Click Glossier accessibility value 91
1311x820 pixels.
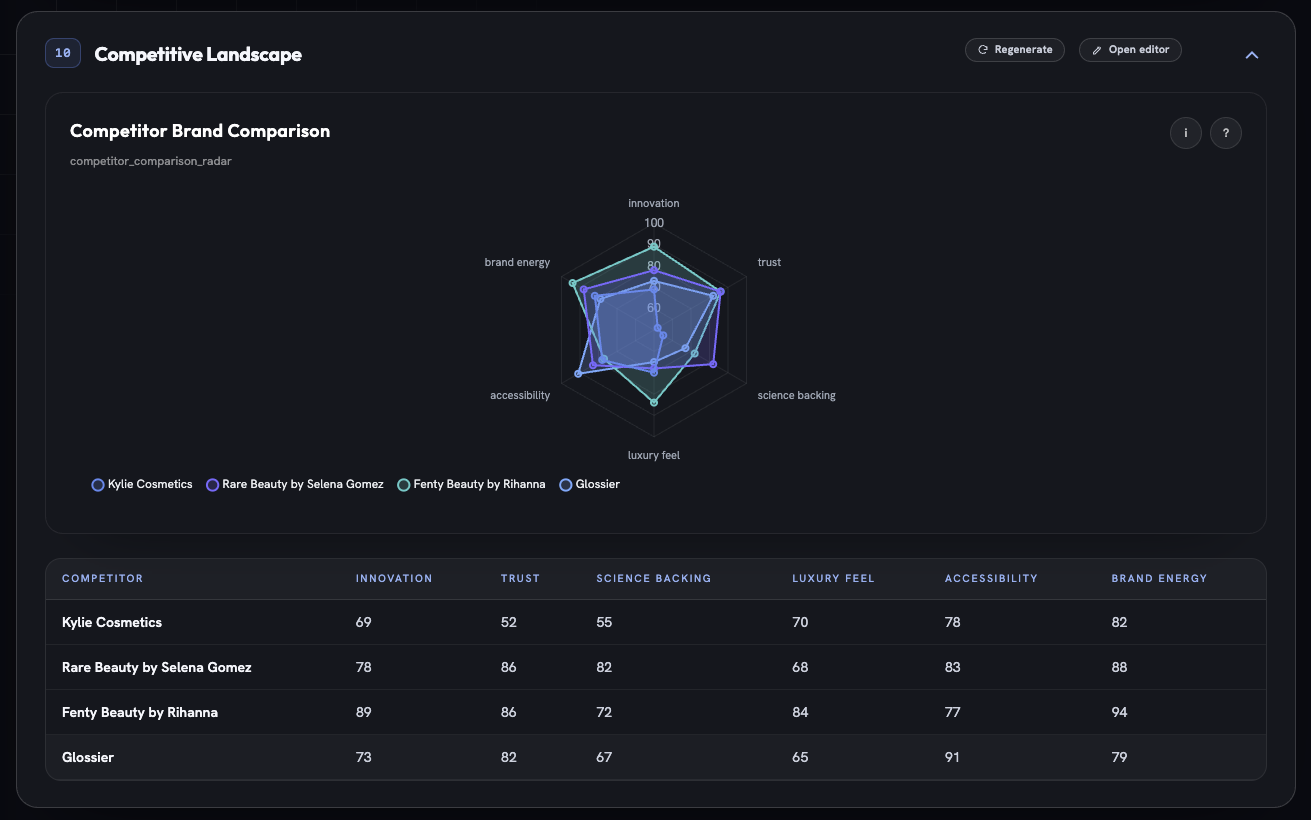pyautogui.click(x=952, y=757)
